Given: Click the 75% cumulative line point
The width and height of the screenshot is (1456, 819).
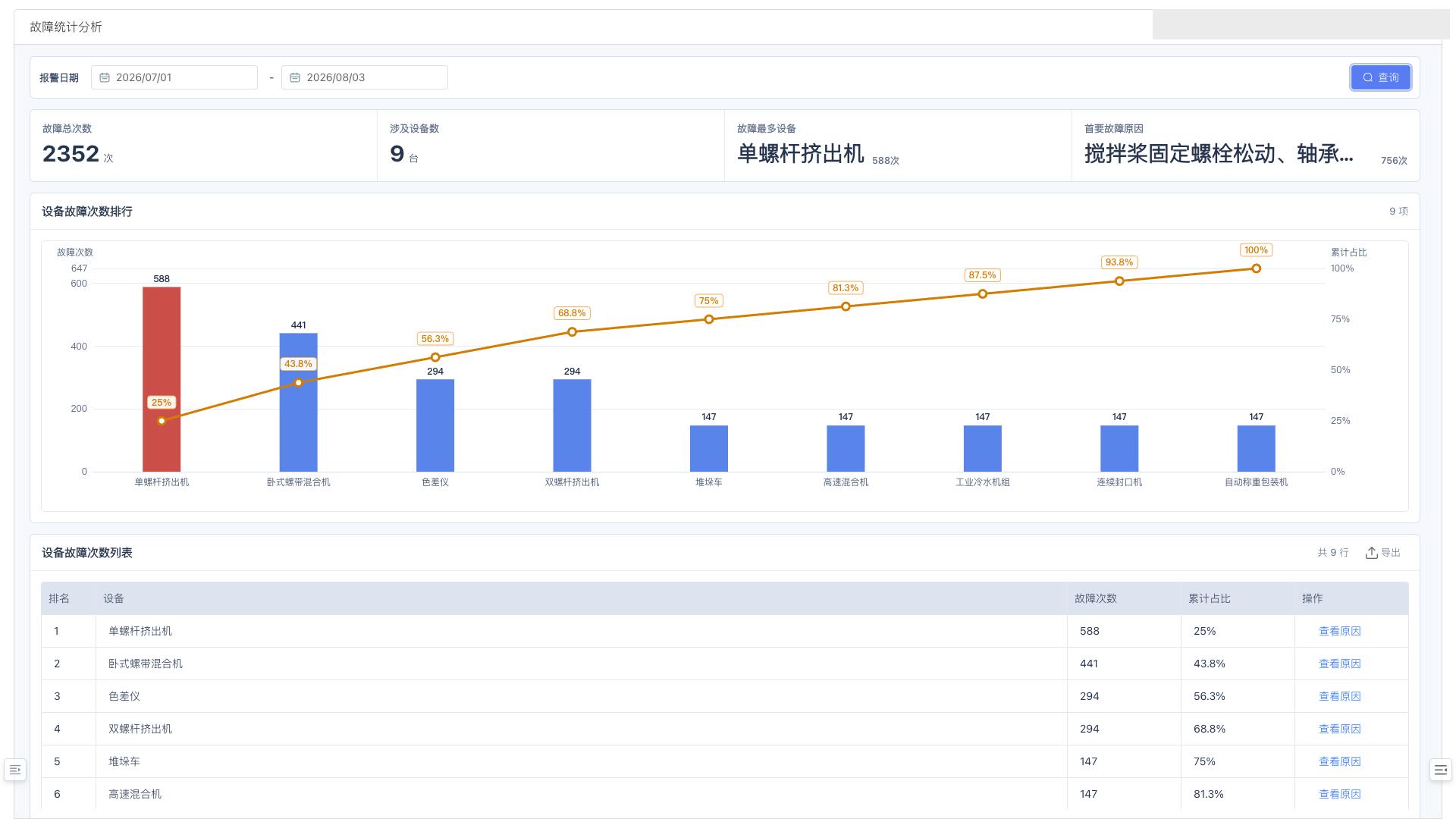Looking at the screenshot, I should click(x=709, y=319).
